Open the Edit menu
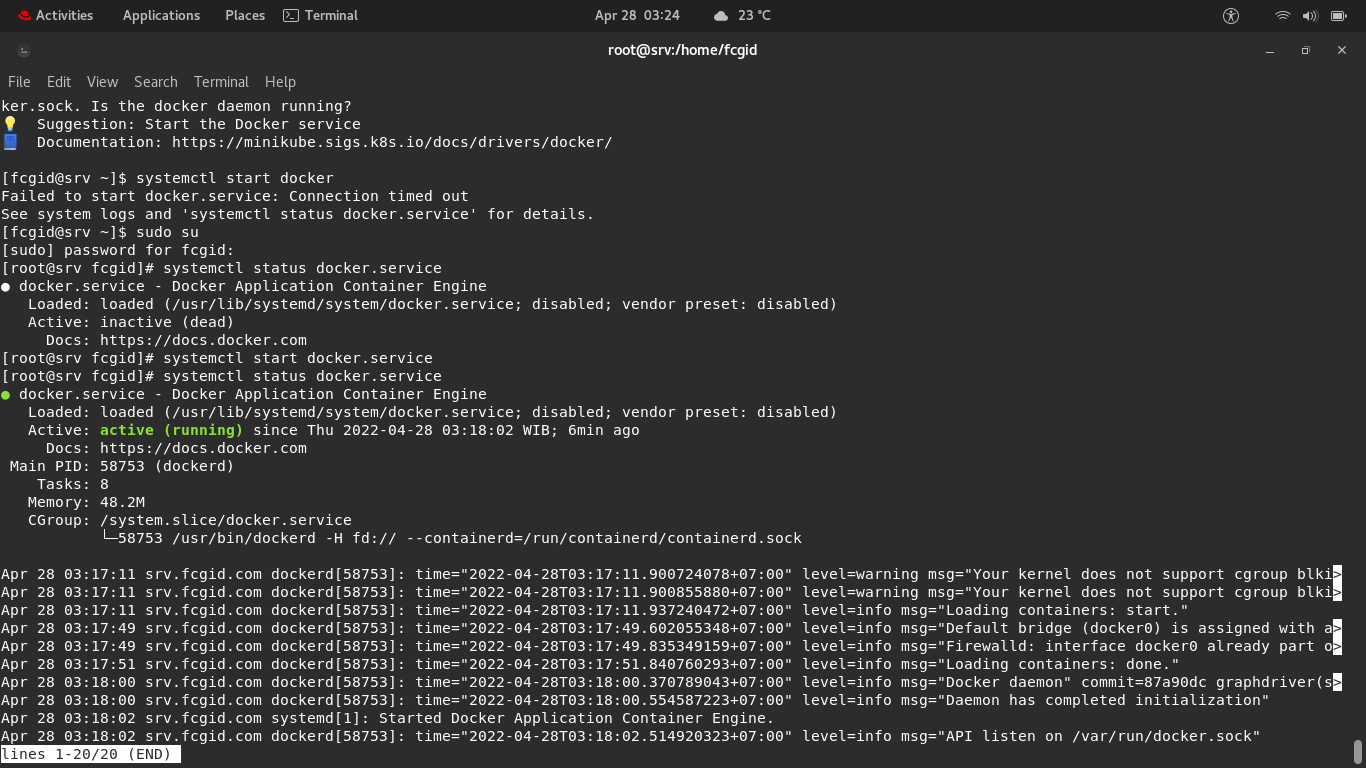The height and width of the screenshot is (768, 1366). pos(59,82)
